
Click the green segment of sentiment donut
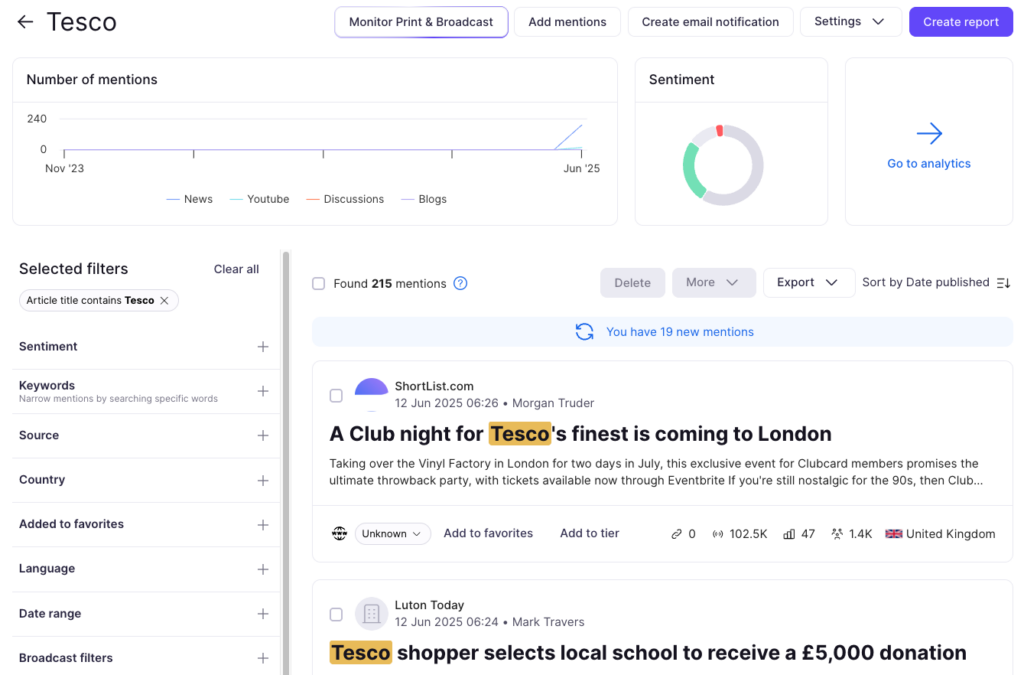[689, 170]
